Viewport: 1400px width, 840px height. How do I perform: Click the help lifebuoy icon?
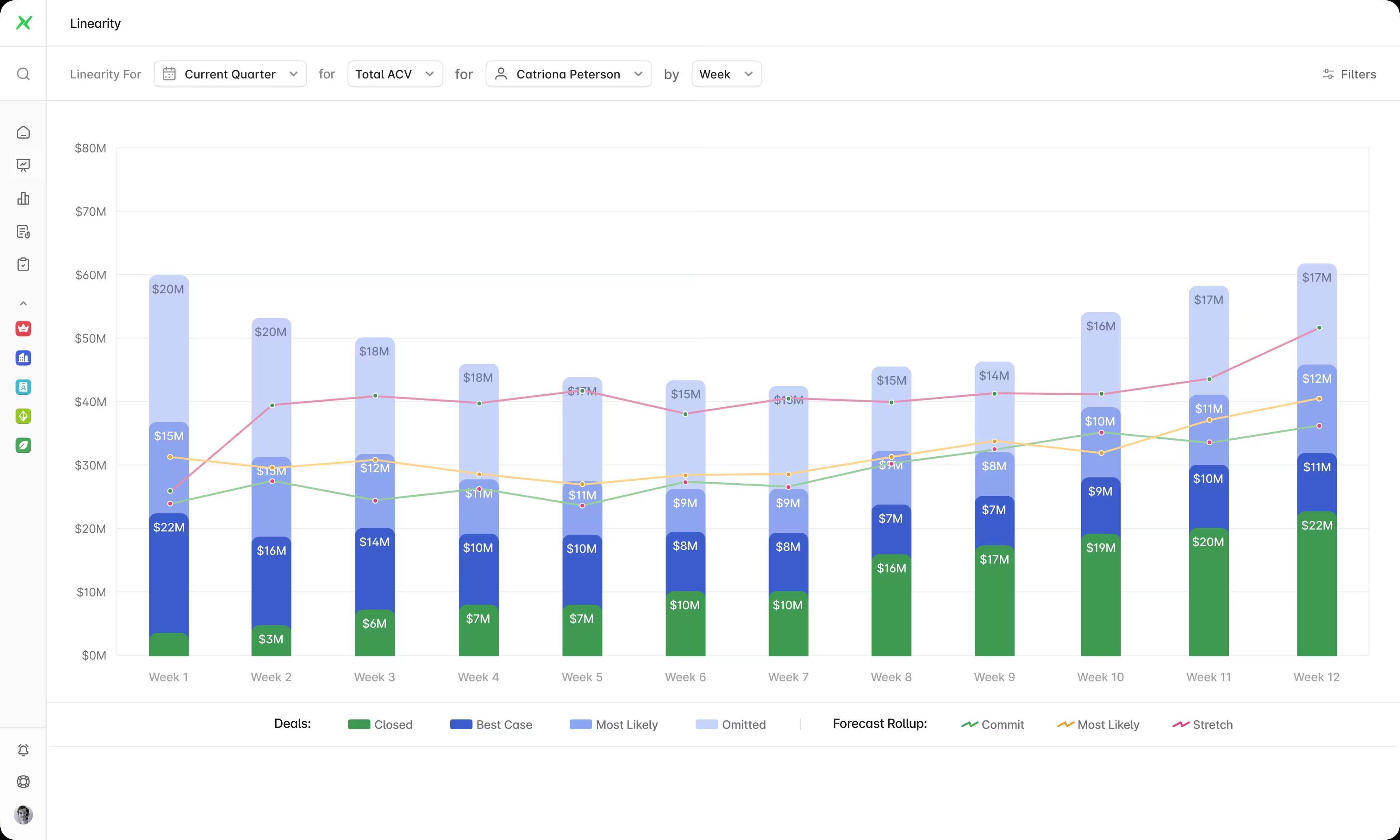pos(23,782)
